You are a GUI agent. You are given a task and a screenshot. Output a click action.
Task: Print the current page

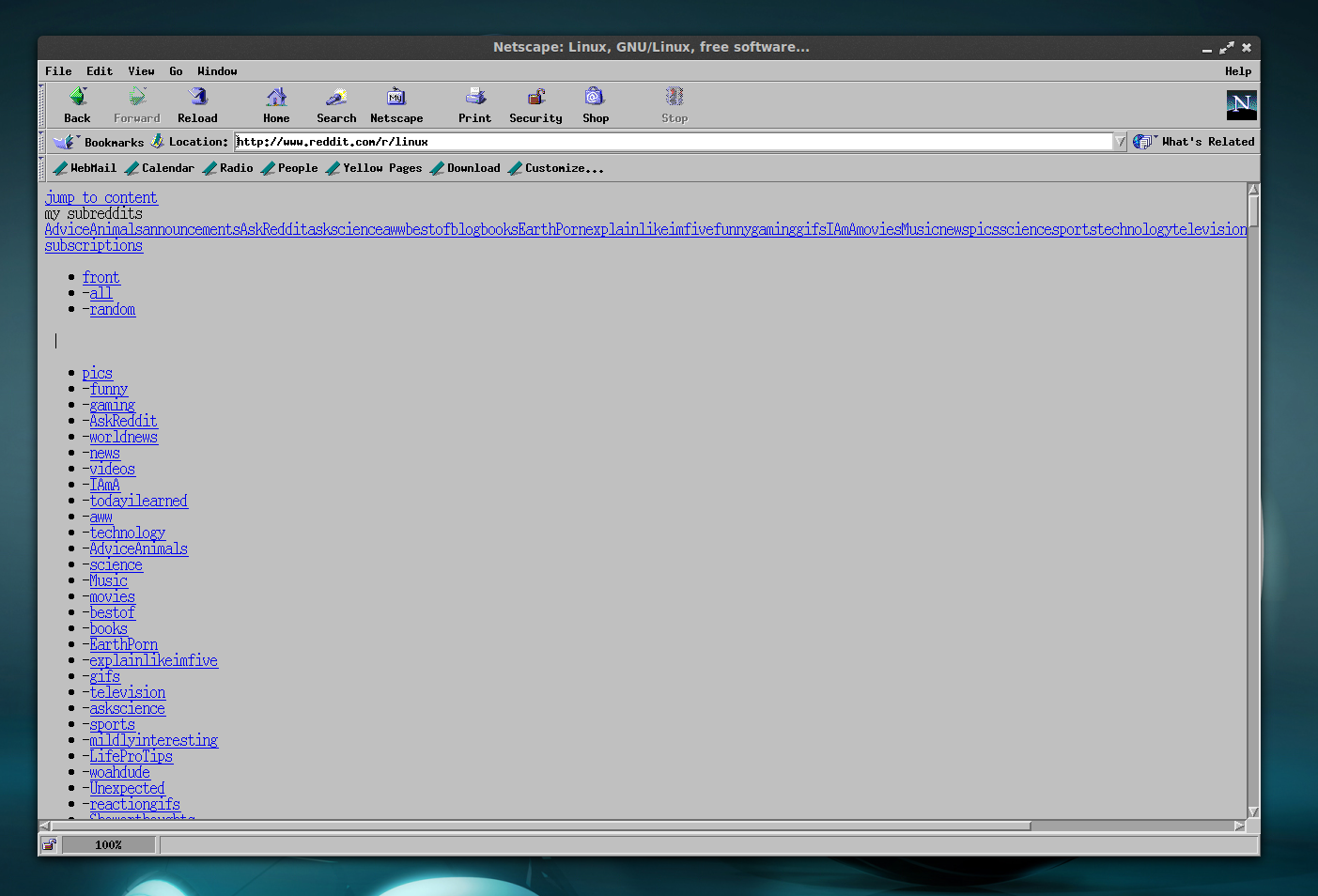tap(475, 105)
